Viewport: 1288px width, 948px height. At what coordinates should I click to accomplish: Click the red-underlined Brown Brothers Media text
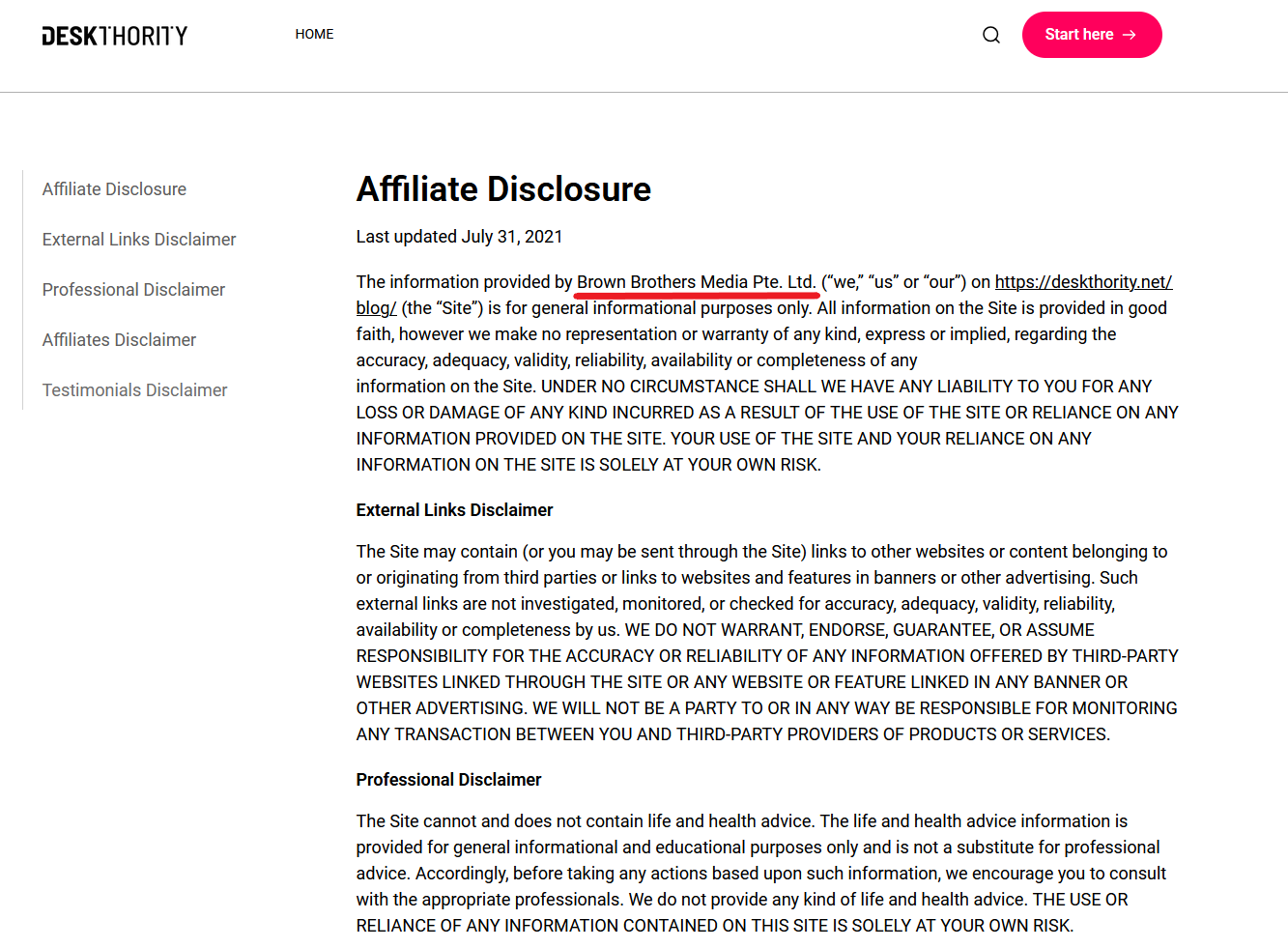coord(696,281)
